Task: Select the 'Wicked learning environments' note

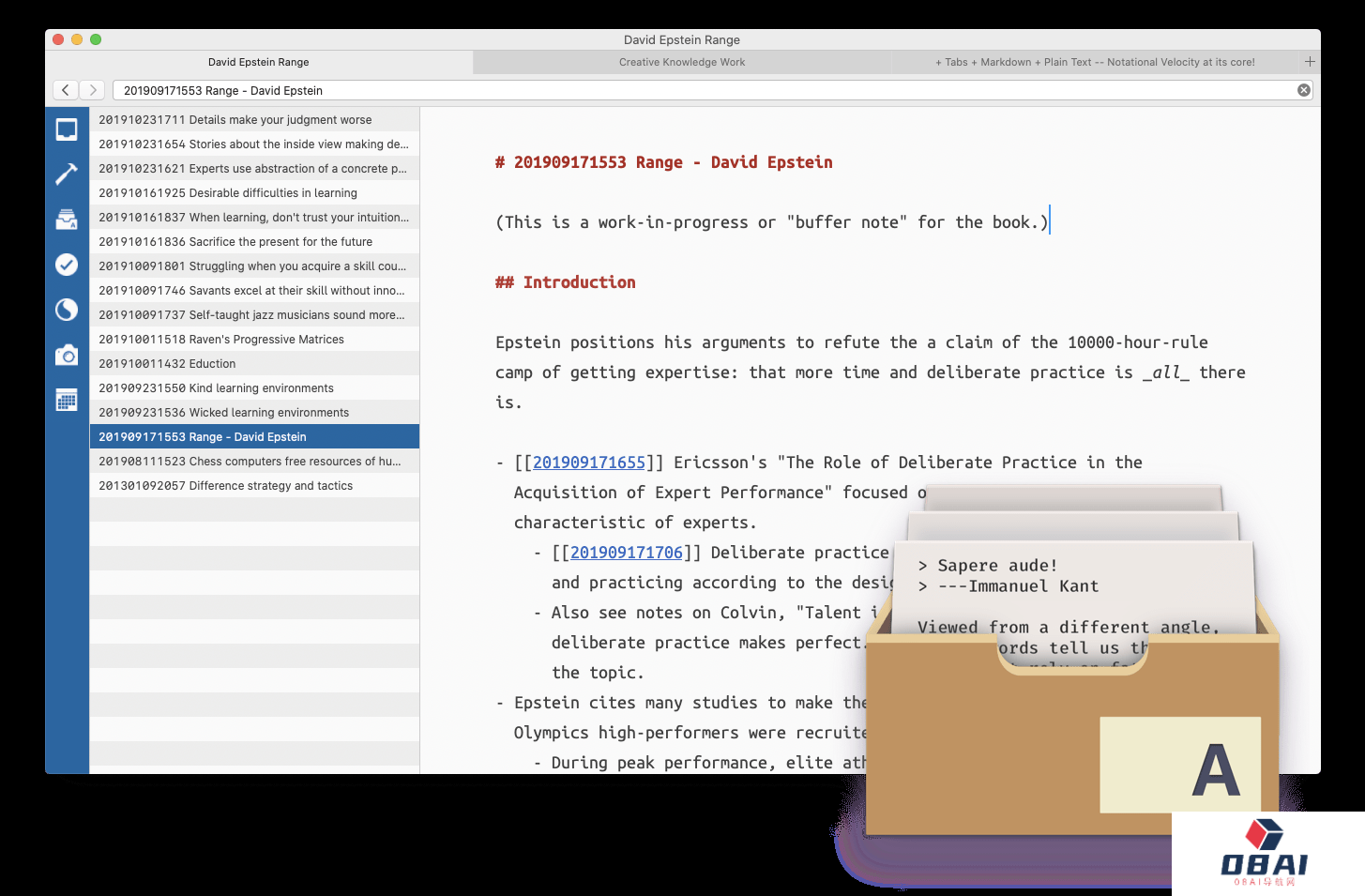Action: click(254, 413)
